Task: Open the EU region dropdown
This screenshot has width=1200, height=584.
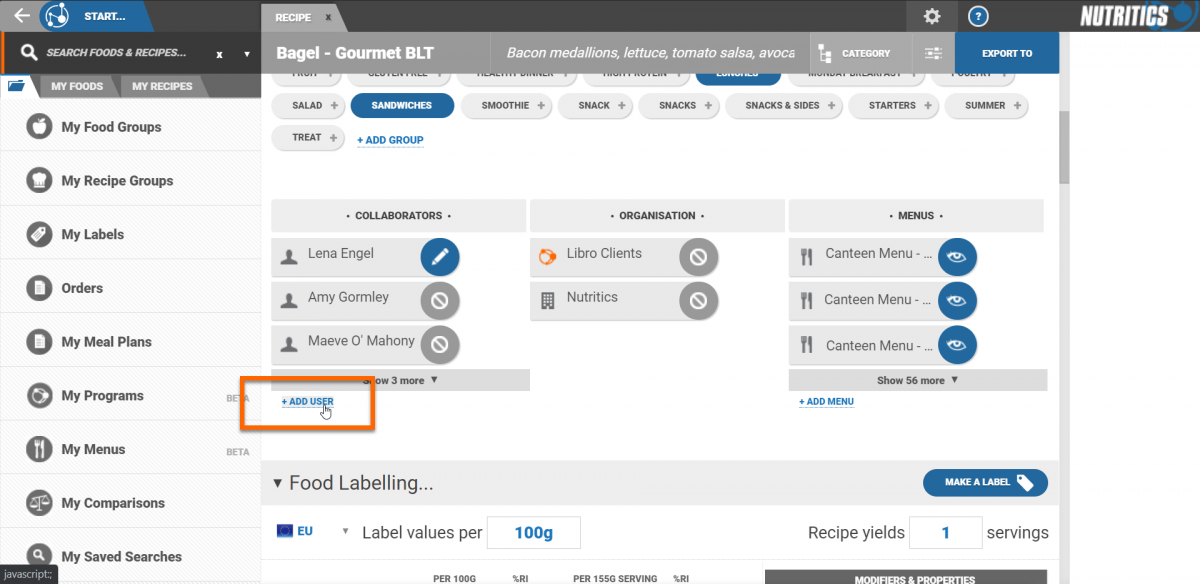Action: tap(313, 532)
